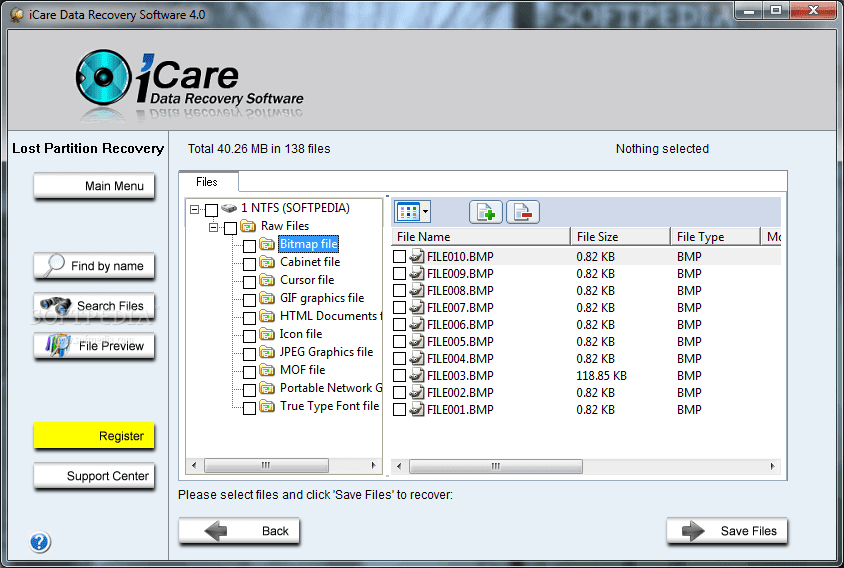
Task: Click the Bitmap file folder icon
Action: click(x=267, y=244)
